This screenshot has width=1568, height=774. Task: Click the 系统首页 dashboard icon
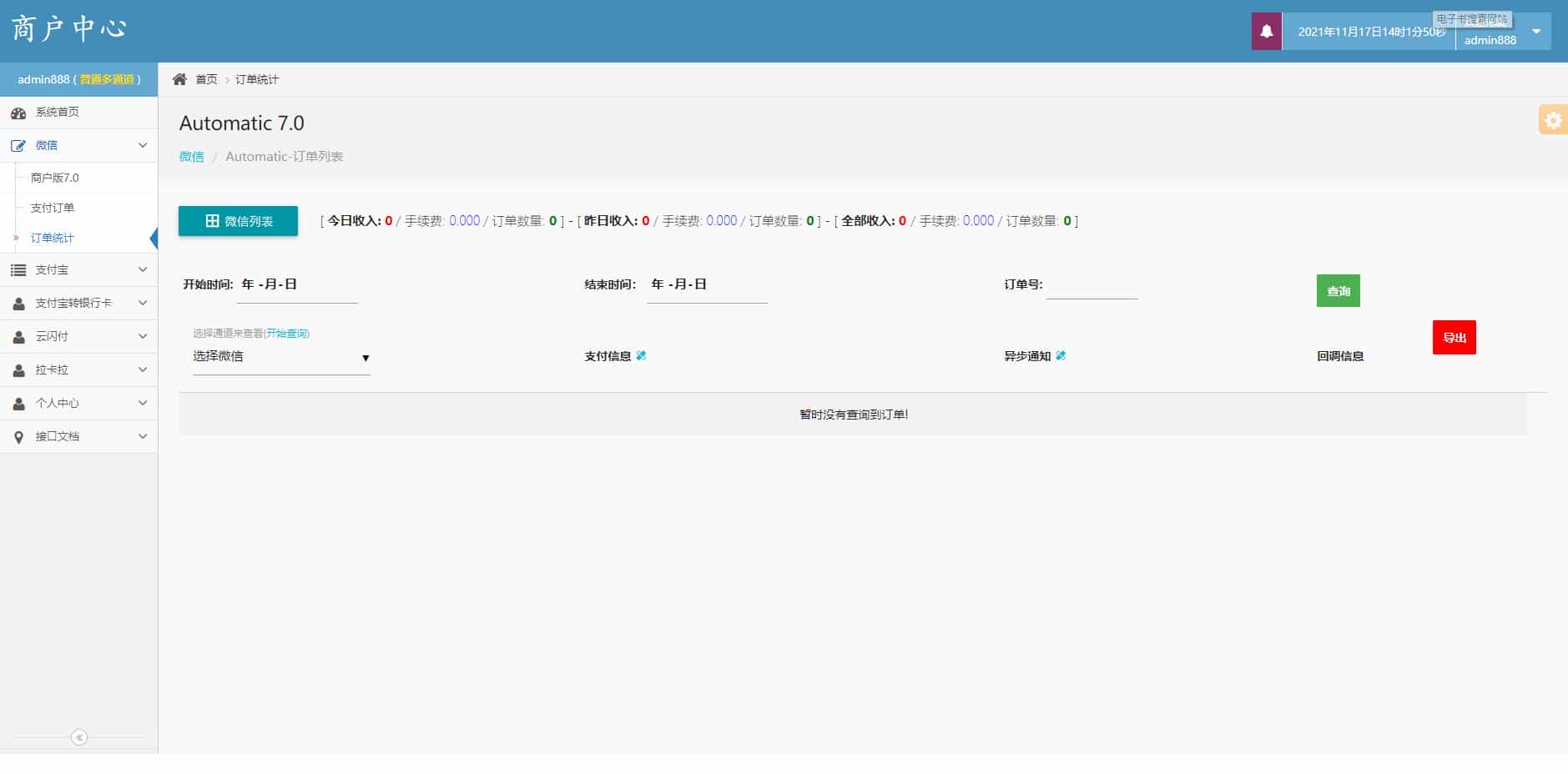coord(18,113)
